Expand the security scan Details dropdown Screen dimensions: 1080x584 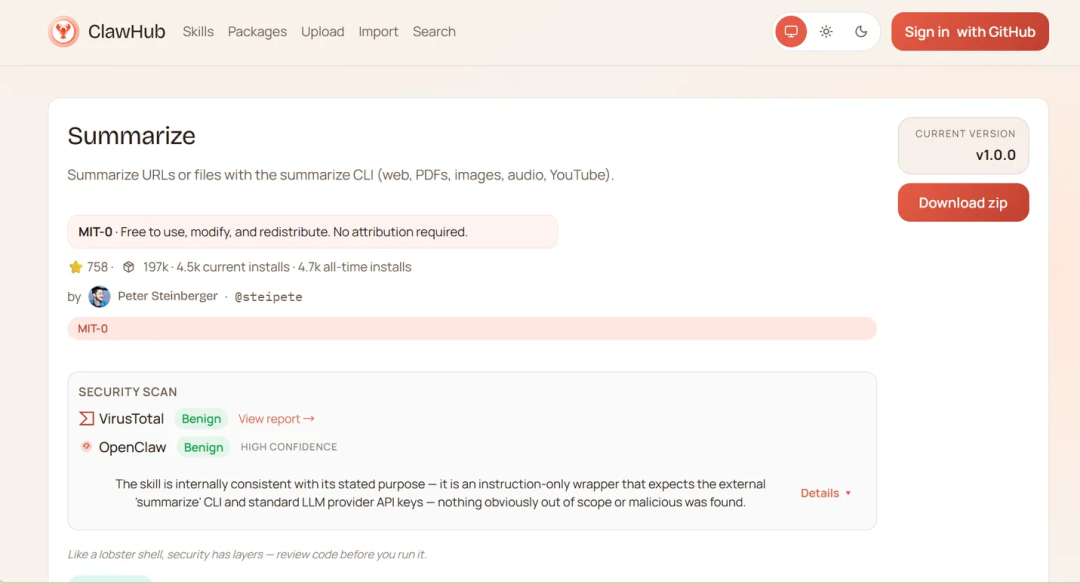tap(825, 493)
